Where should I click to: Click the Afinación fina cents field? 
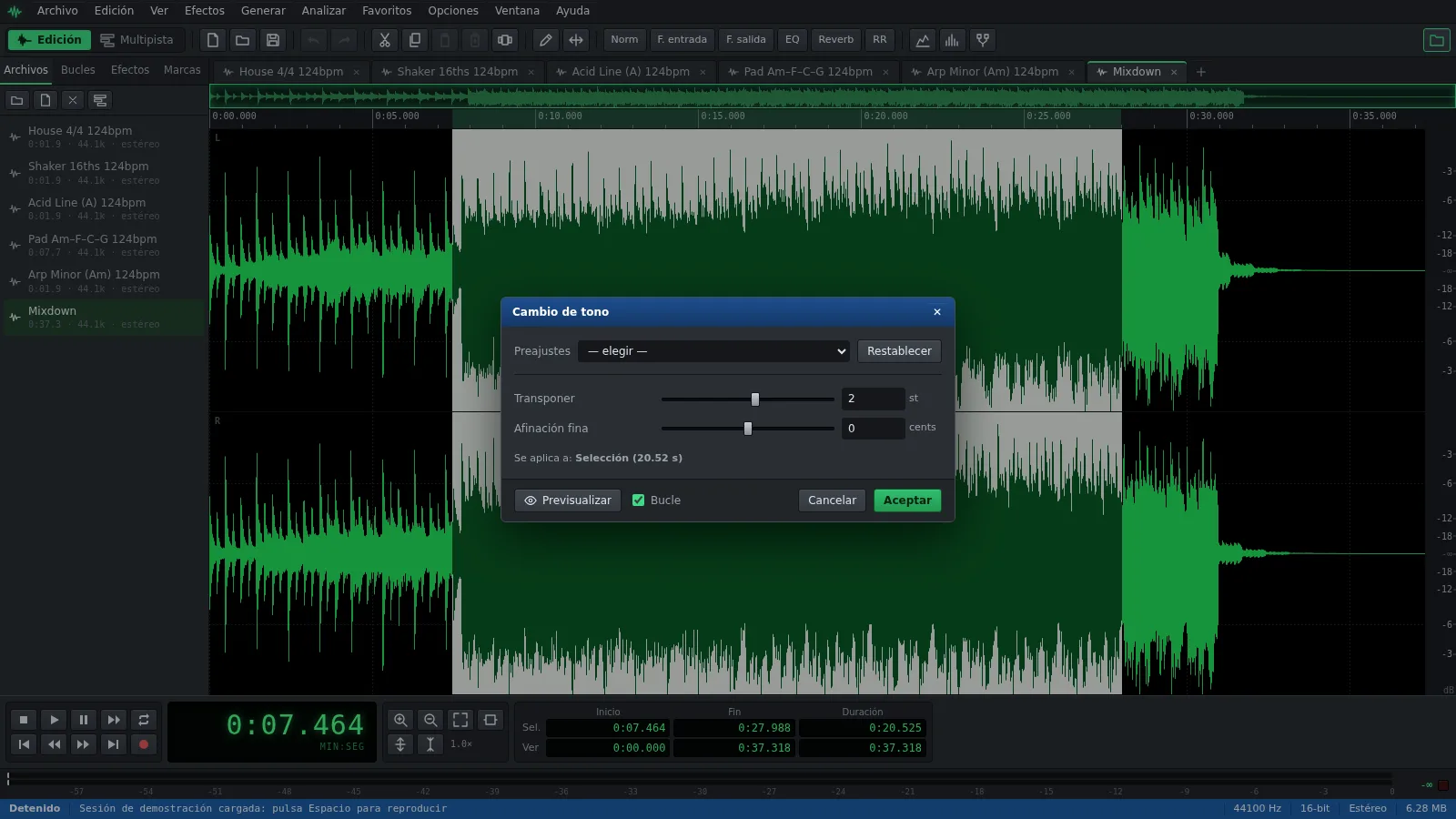point(873,429)
